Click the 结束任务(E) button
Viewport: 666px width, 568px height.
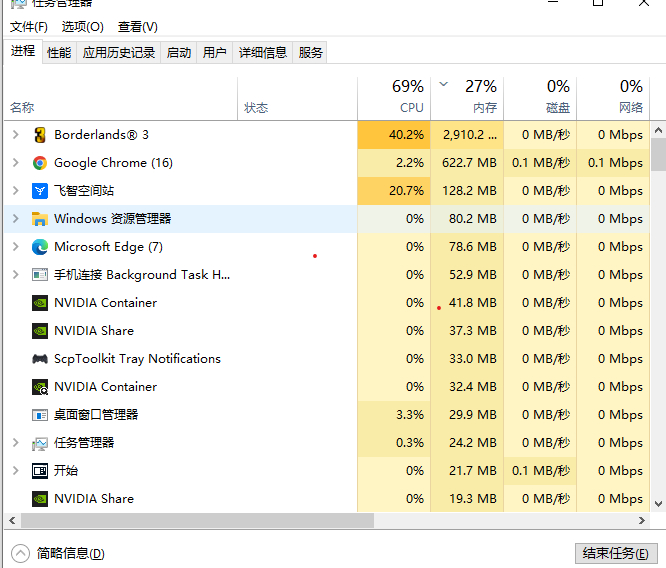tap(615, 554)
